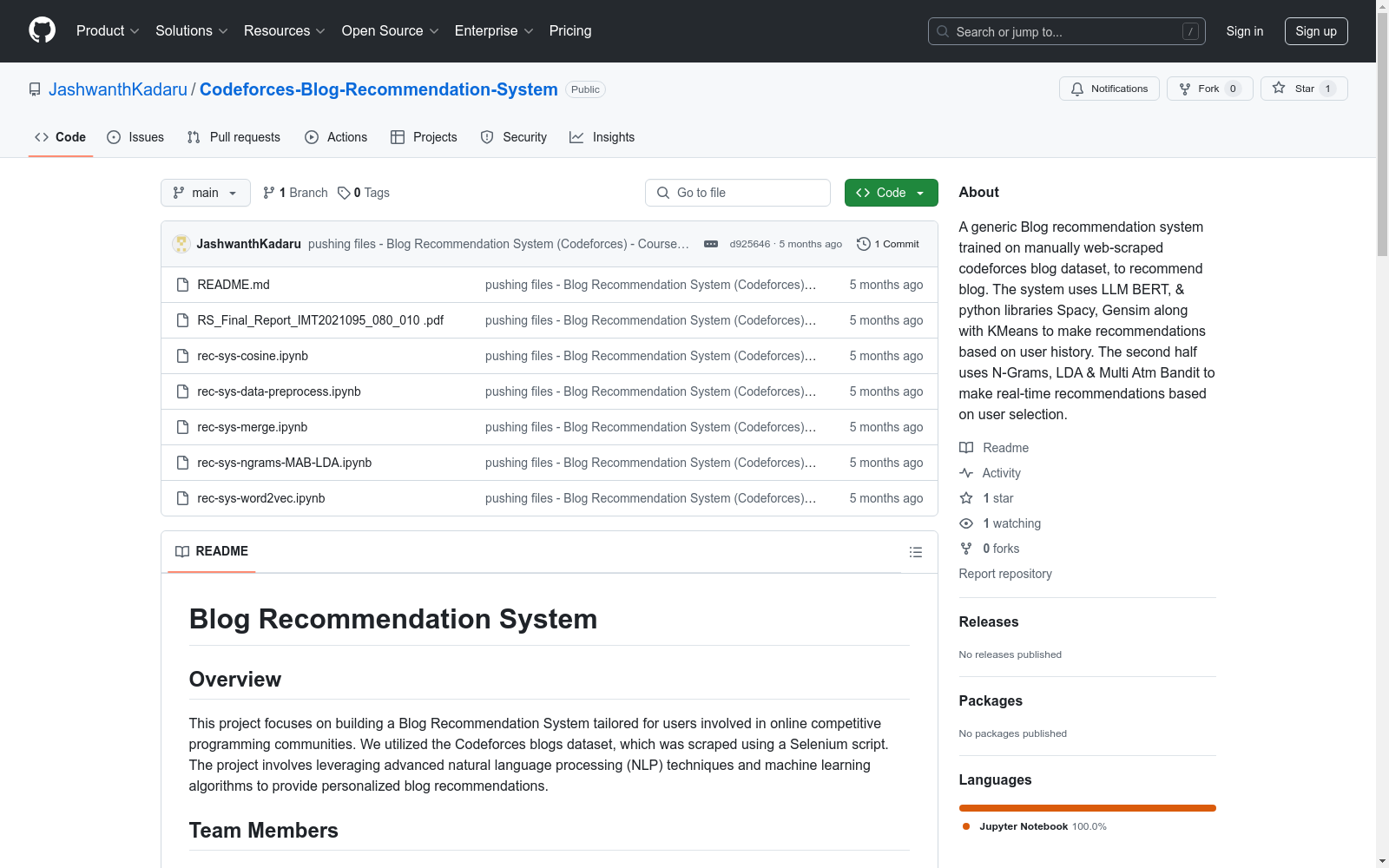Click the search magnifier icon in header

943,31
